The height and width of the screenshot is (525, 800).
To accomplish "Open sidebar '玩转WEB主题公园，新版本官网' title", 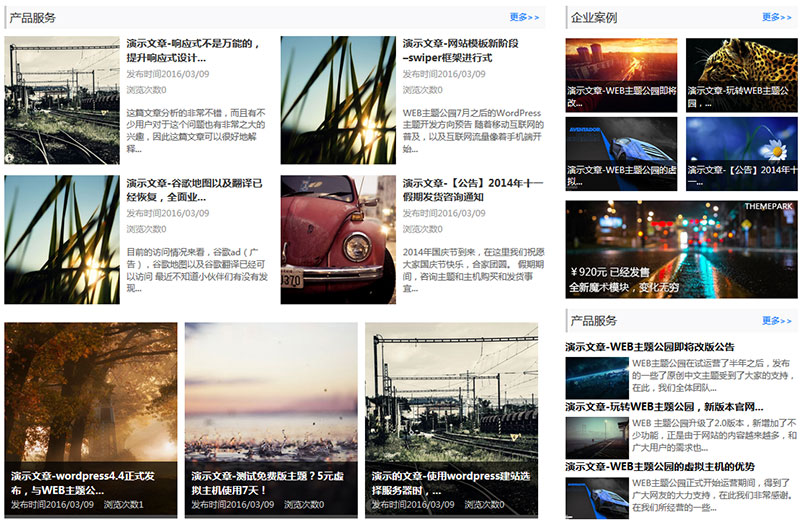I will pyautogui.click(x=664, y=407).
